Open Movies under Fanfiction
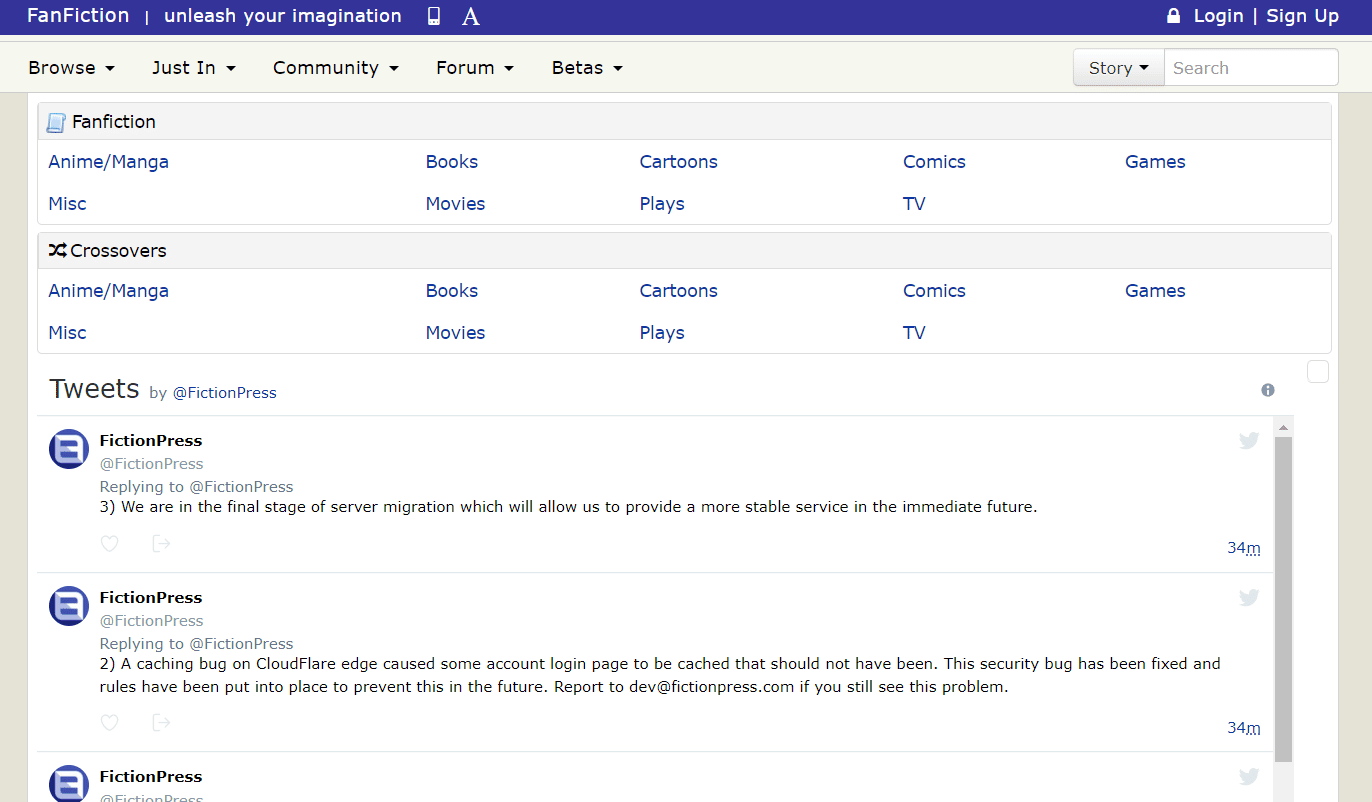 (455, 204)
